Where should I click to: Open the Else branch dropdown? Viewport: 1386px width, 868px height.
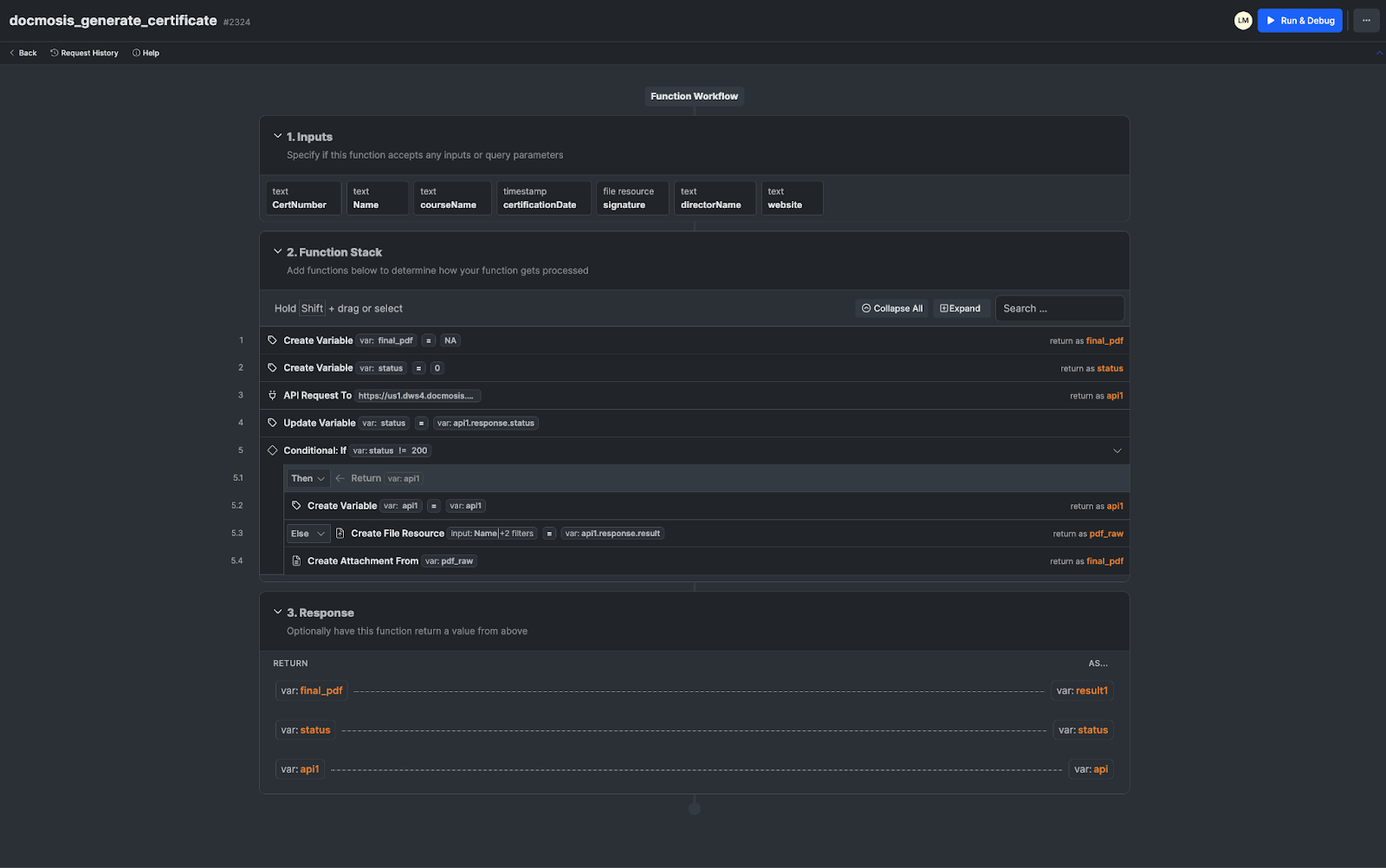pos(308,534)
